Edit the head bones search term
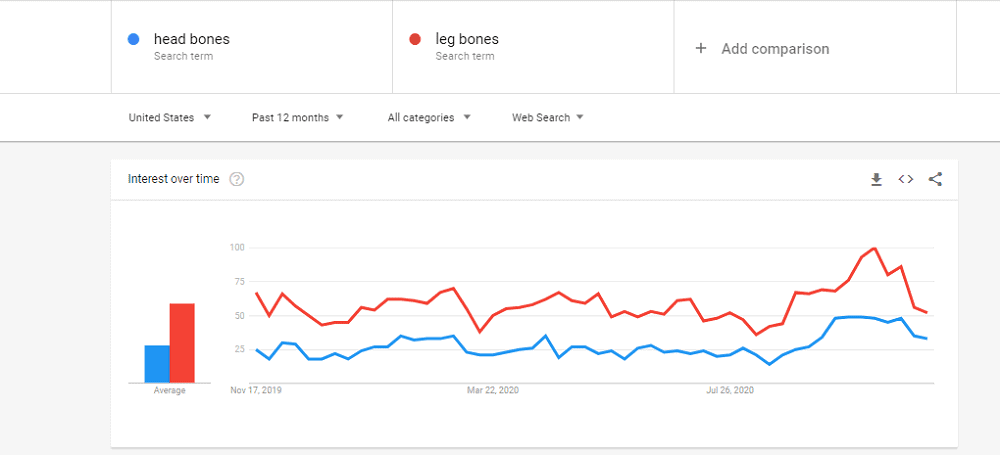Screen dimensions: 1000x455 [191, 40]
